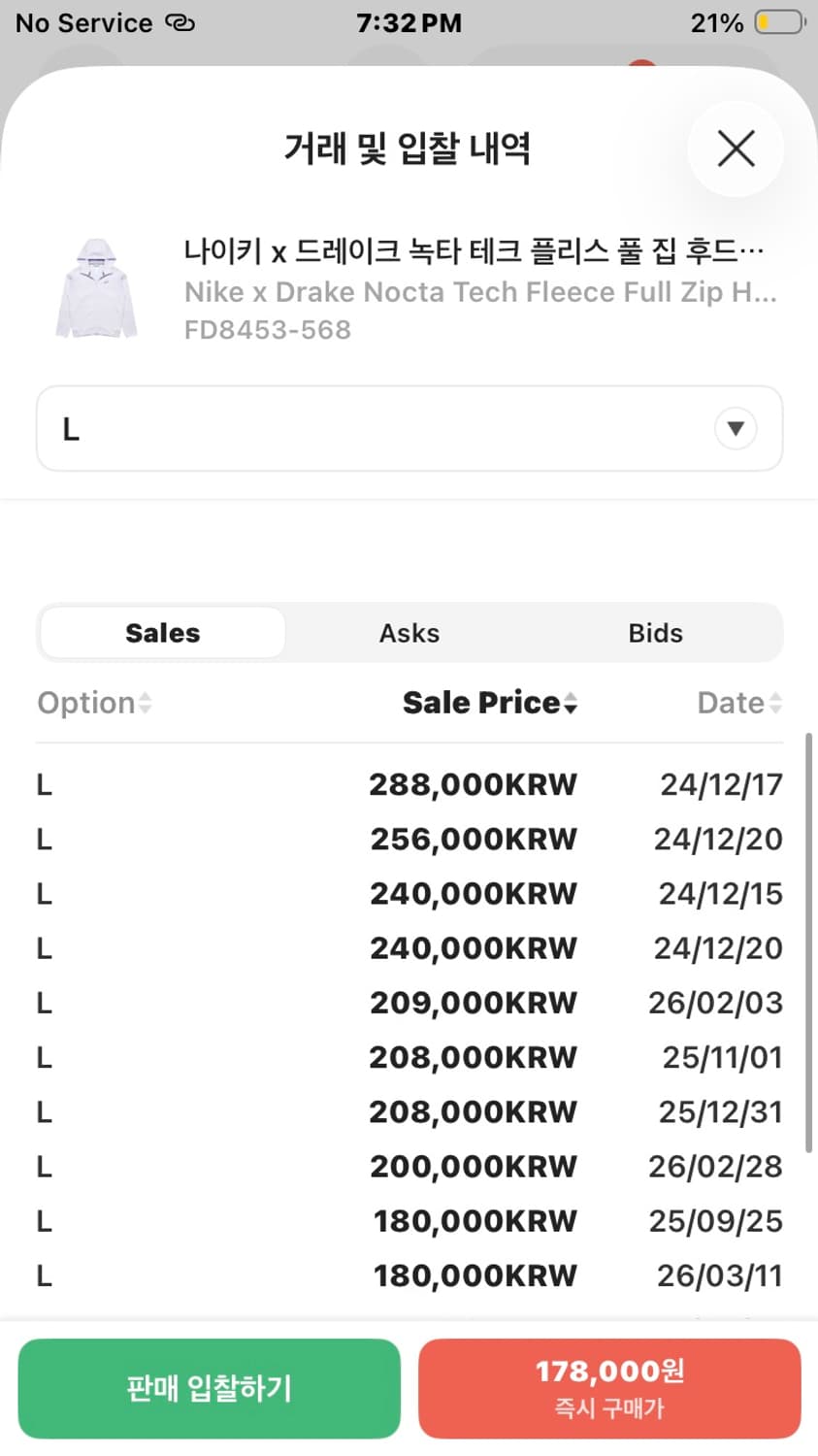Select the 200,000KRW sale row
Image resolution: width=818 pixels, height=1456 pixels.
tap(409, 1166)
